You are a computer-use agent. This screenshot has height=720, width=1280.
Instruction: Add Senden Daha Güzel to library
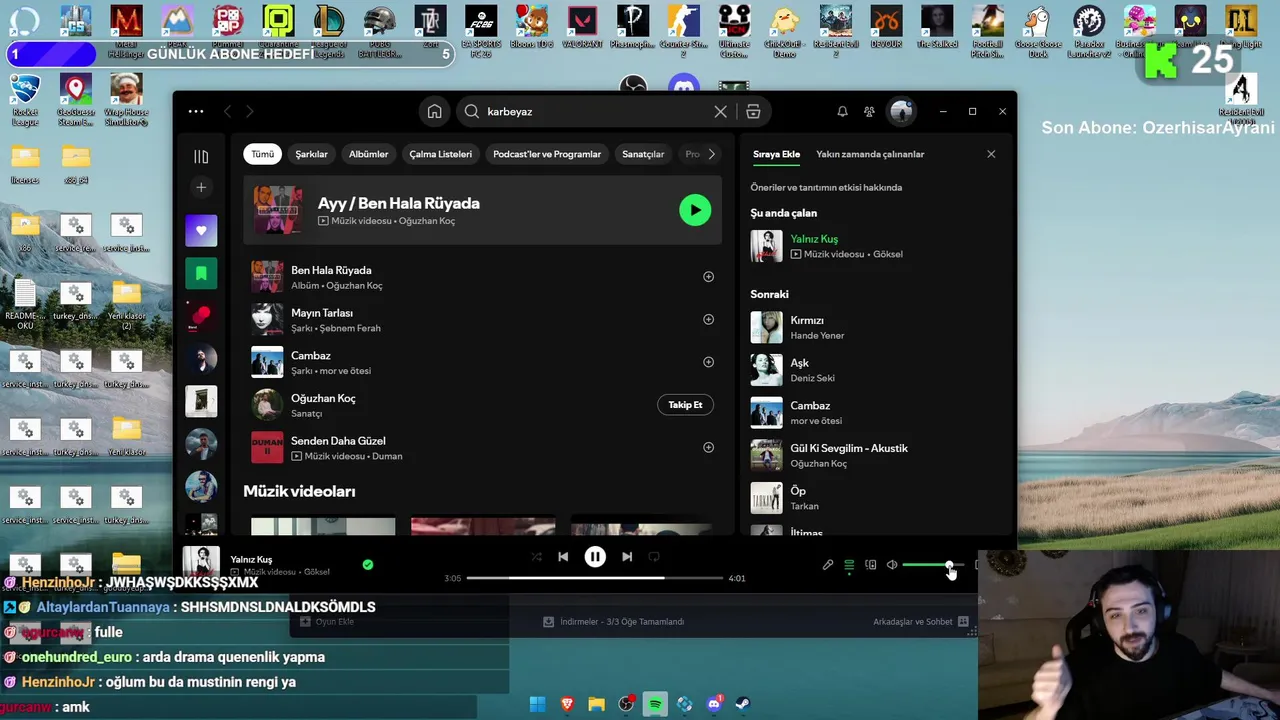pyautogui.click(x=708, y=447)
